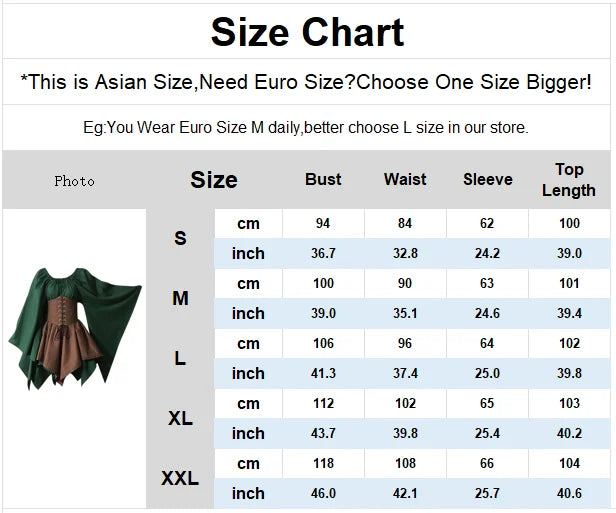Choose the "S" size row label
Image resolution: width=616 pixels, height=513 pixels.
click(180, 238)
